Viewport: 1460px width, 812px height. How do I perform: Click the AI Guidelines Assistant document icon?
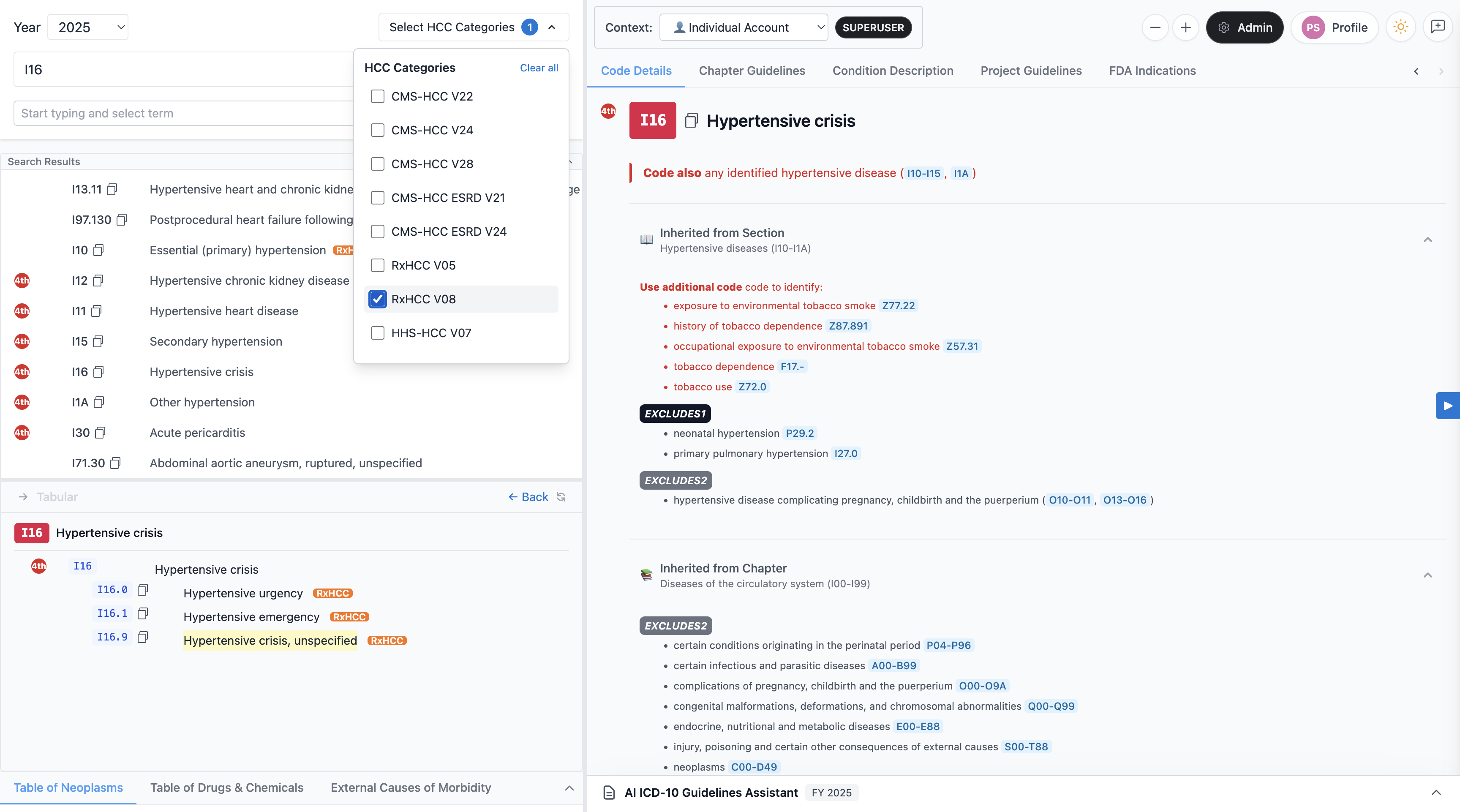[609, 793]
